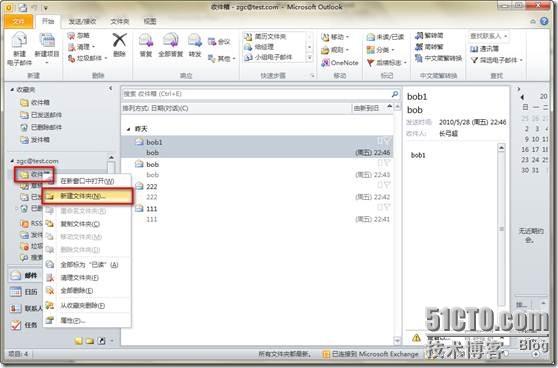Switch to the Tasks (任务) navigation button
Image resolution: width=558 pixels, height=368 pixels.
pyautogui.click(x=25, y=325)
